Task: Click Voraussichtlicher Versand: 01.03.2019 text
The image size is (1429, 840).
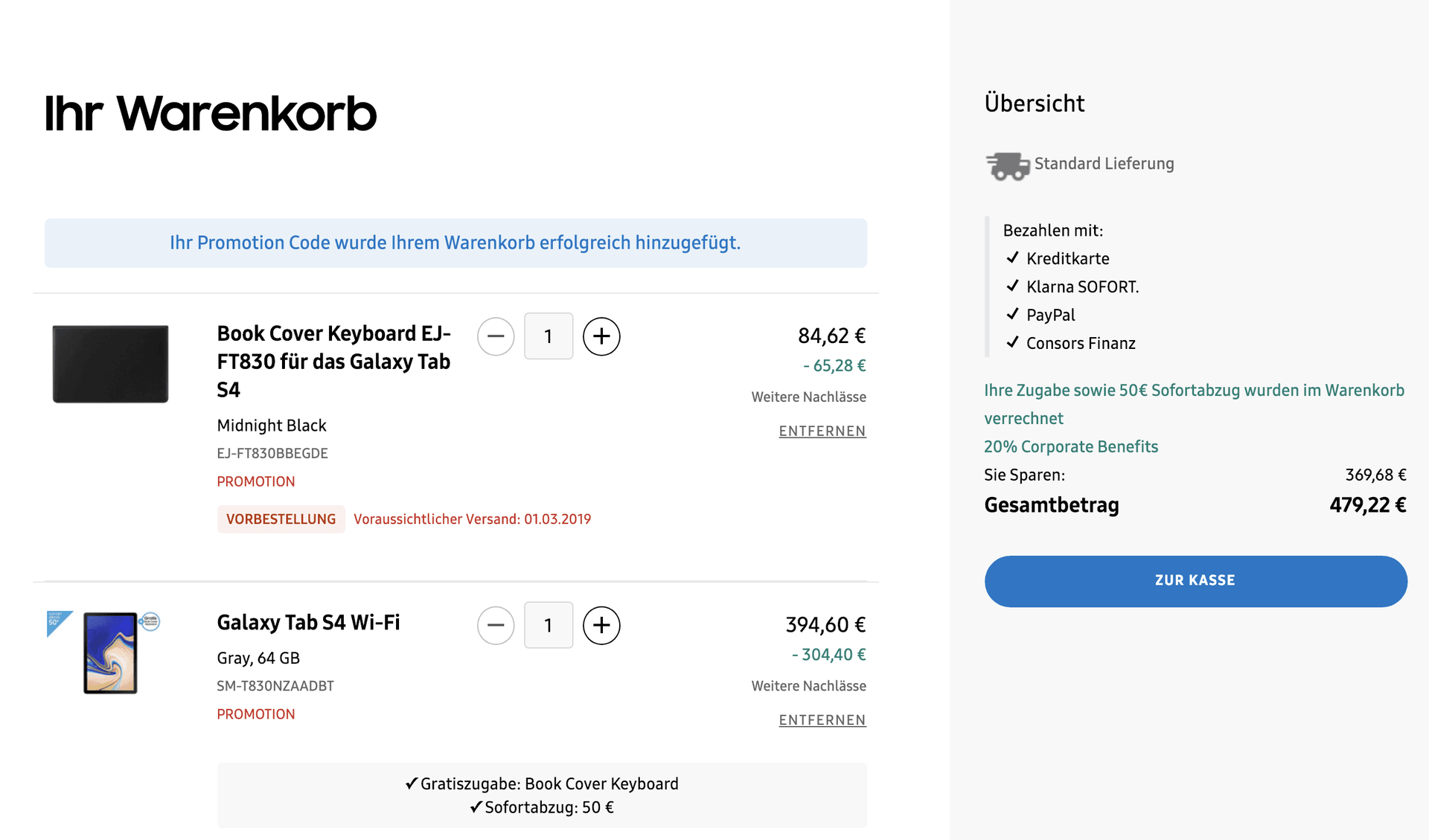Action: pos(473,519)
